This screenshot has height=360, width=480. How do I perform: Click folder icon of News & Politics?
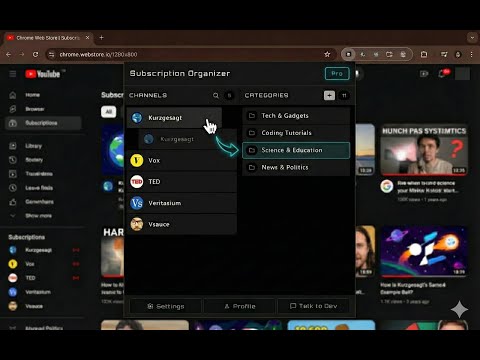tap(252, 167)
